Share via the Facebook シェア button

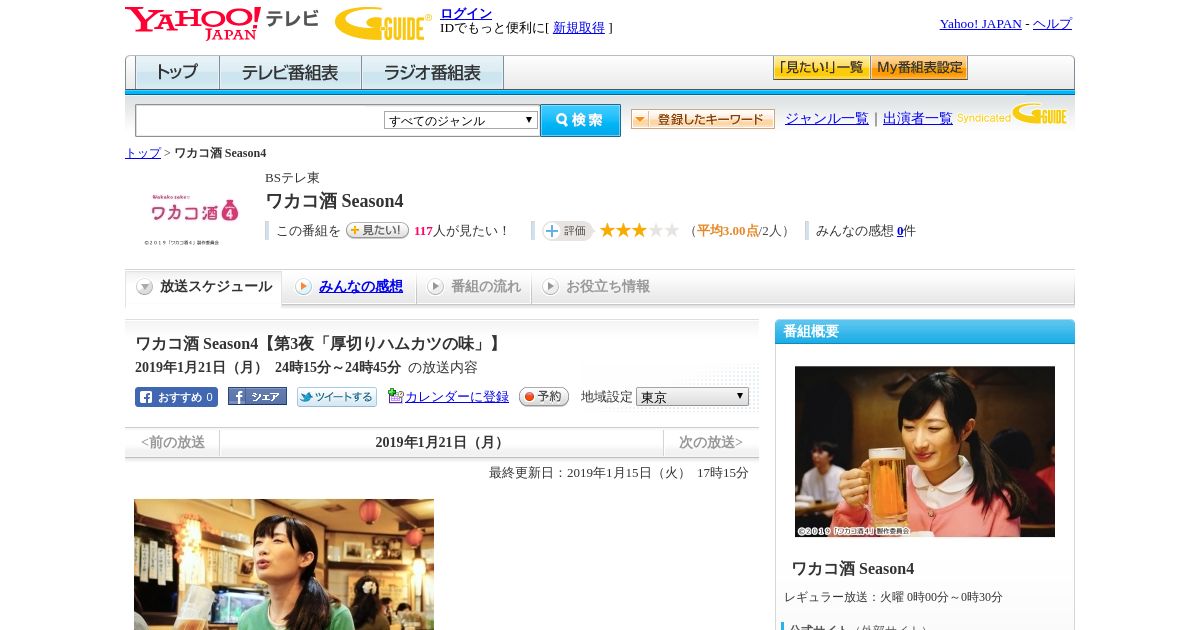(x=257, y=396)
